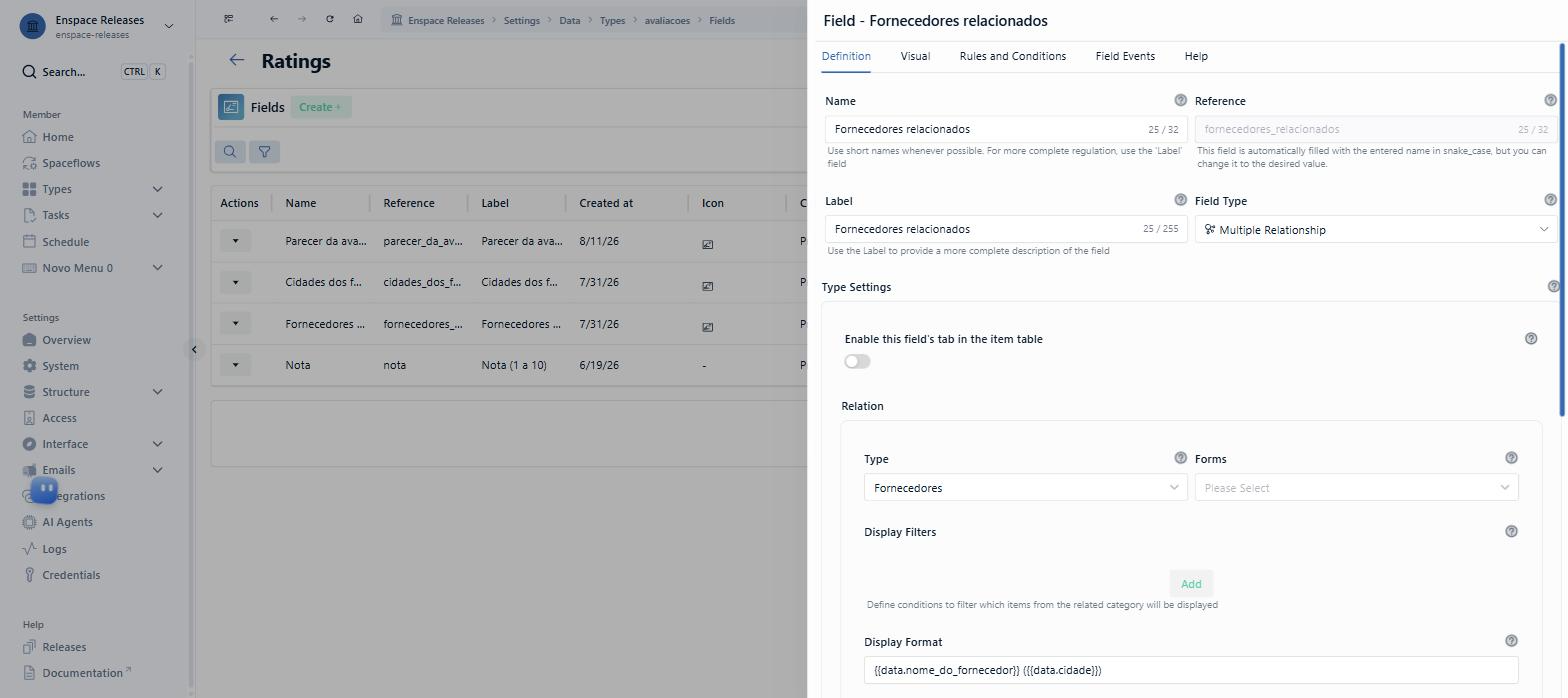Toggle the sidebar layout icon in top bar
The height and width of the screenshot is (698, 1568).
pos(229,19)
